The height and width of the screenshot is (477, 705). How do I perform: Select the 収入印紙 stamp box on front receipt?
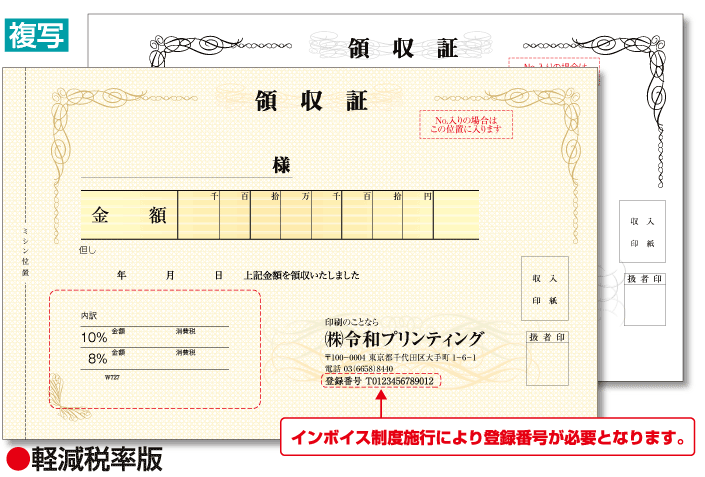point(544,288)
